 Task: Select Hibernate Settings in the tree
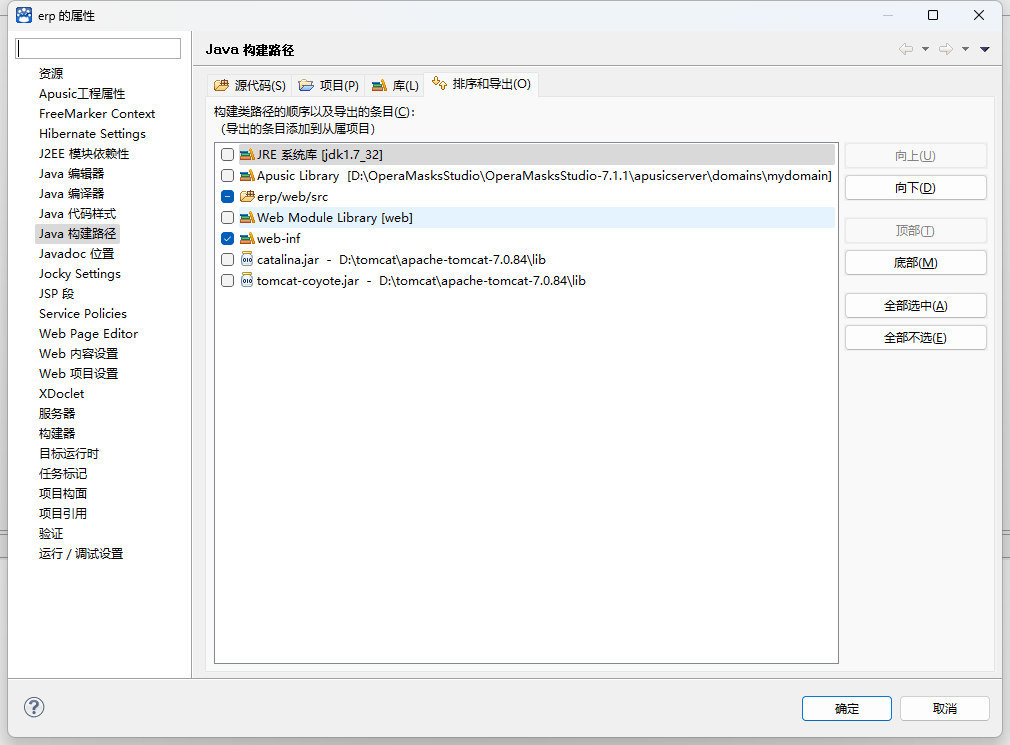[92, 133]
